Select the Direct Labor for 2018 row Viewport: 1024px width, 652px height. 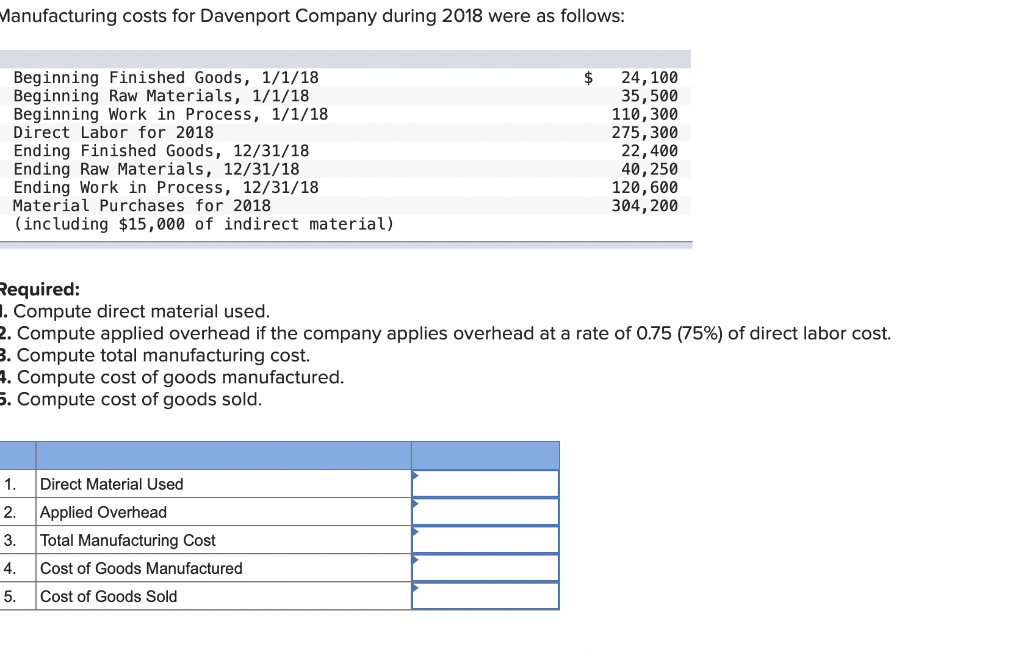pos(300,132)
